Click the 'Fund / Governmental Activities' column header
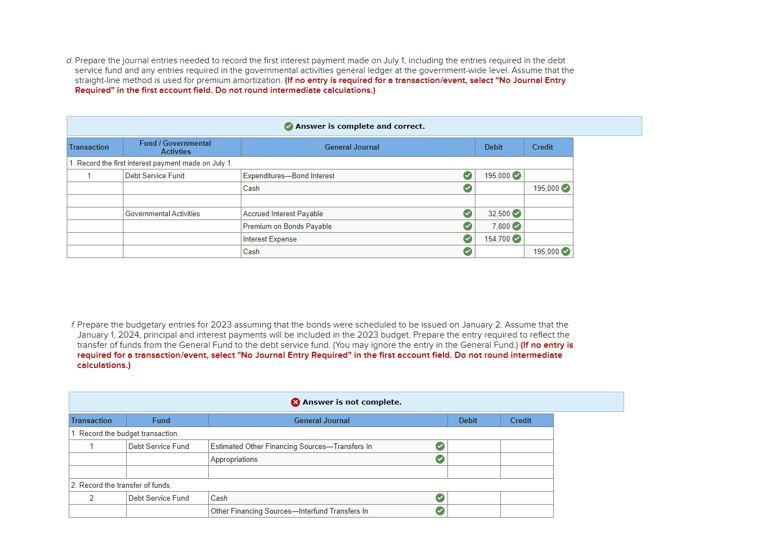The height and width of the screenshot is (555, 757). [x=182, y=147]
